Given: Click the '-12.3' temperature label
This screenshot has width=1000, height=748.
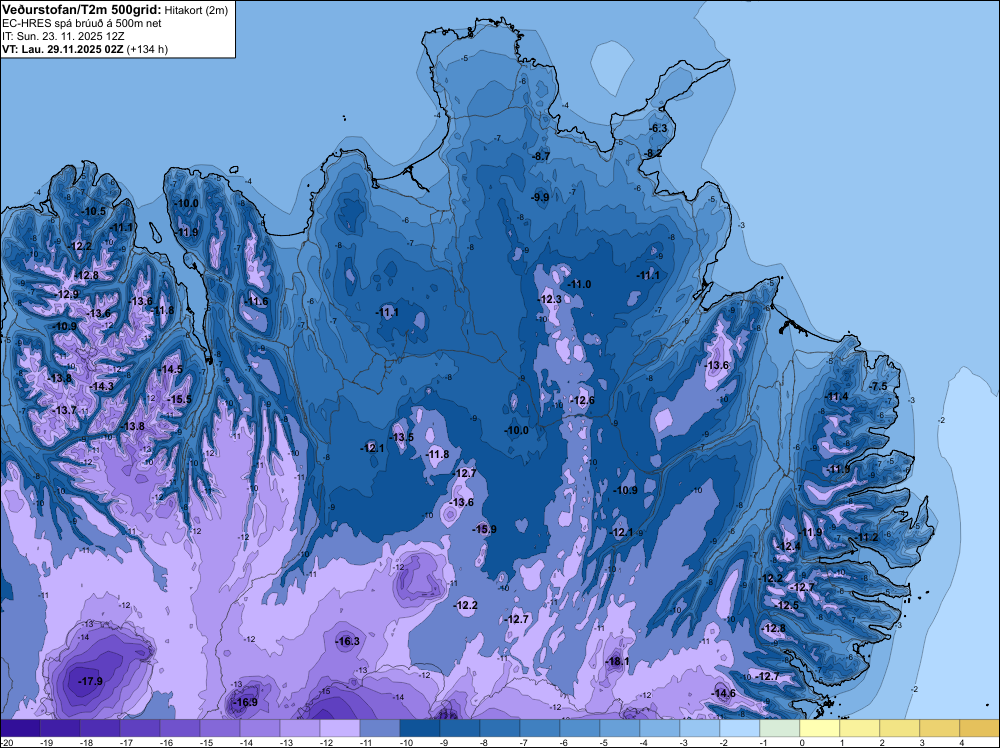Looking at the screenshot, I should pyautogui.click(x=550, y=299).
